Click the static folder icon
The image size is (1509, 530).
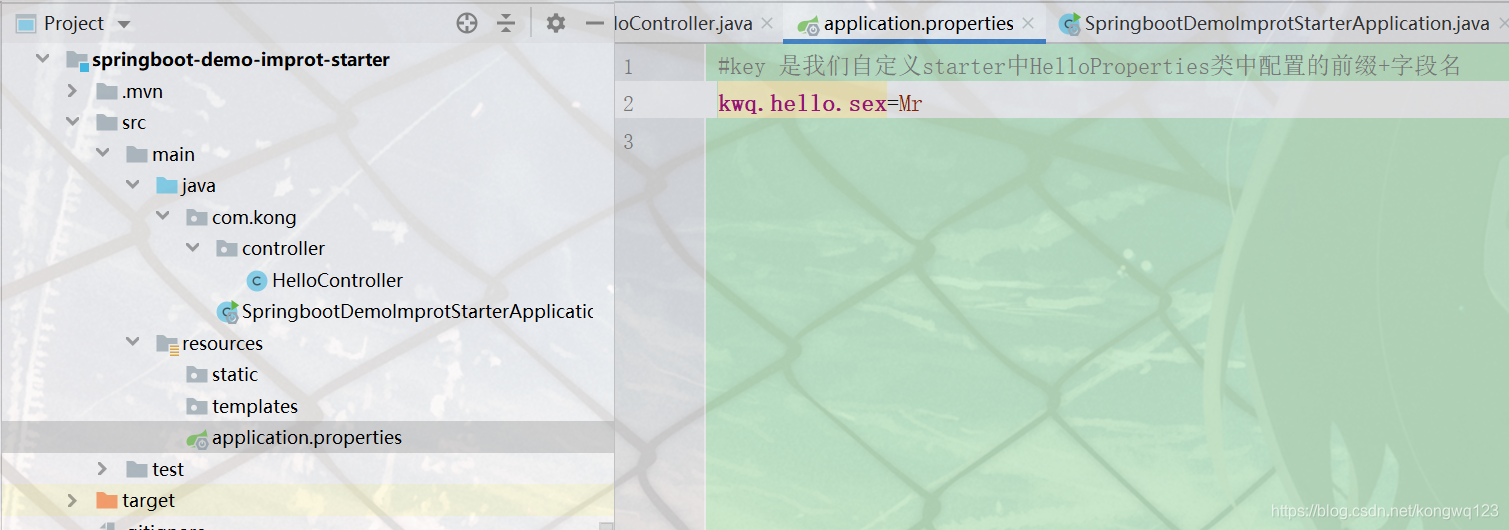(197, 375)
